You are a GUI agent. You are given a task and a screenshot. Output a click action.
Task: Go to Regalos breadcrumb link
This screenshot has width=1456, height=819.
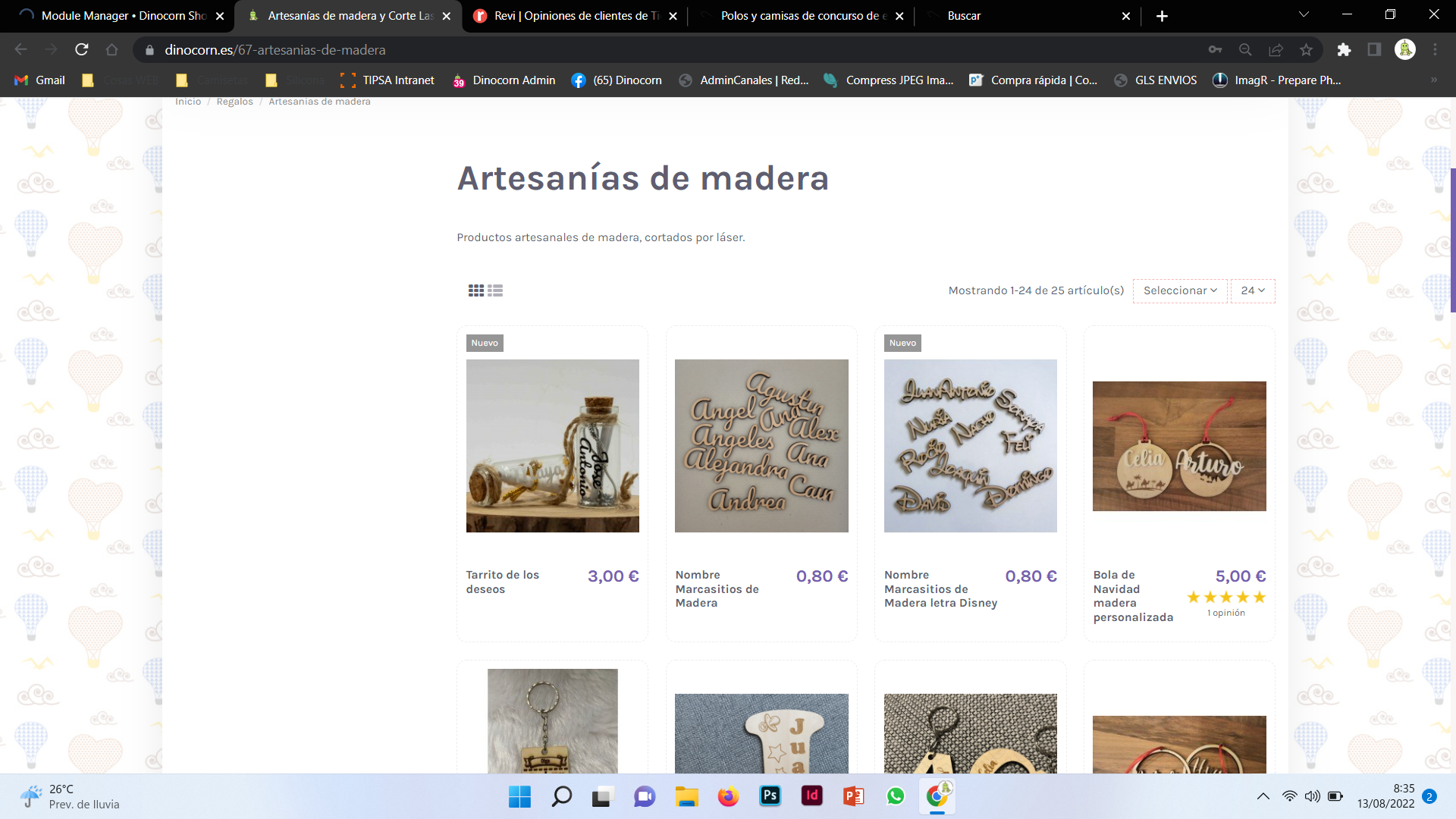click(234, 102)
